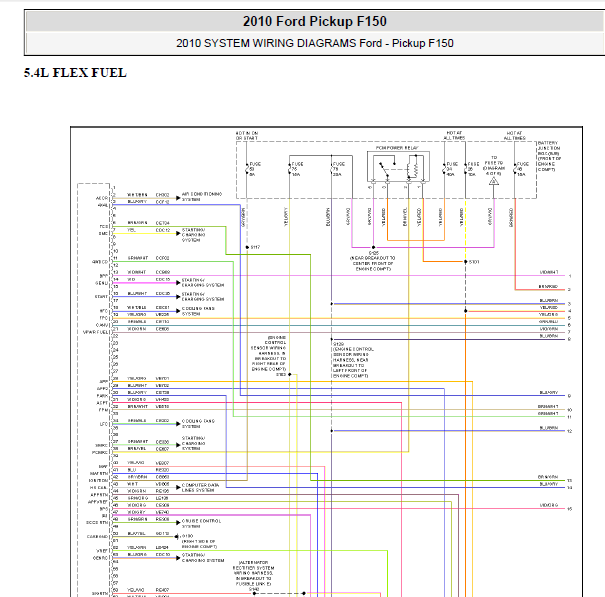
Task: Click the 'BRN/GRN' wire label at reference 13
Action: (x=548, y=477)
